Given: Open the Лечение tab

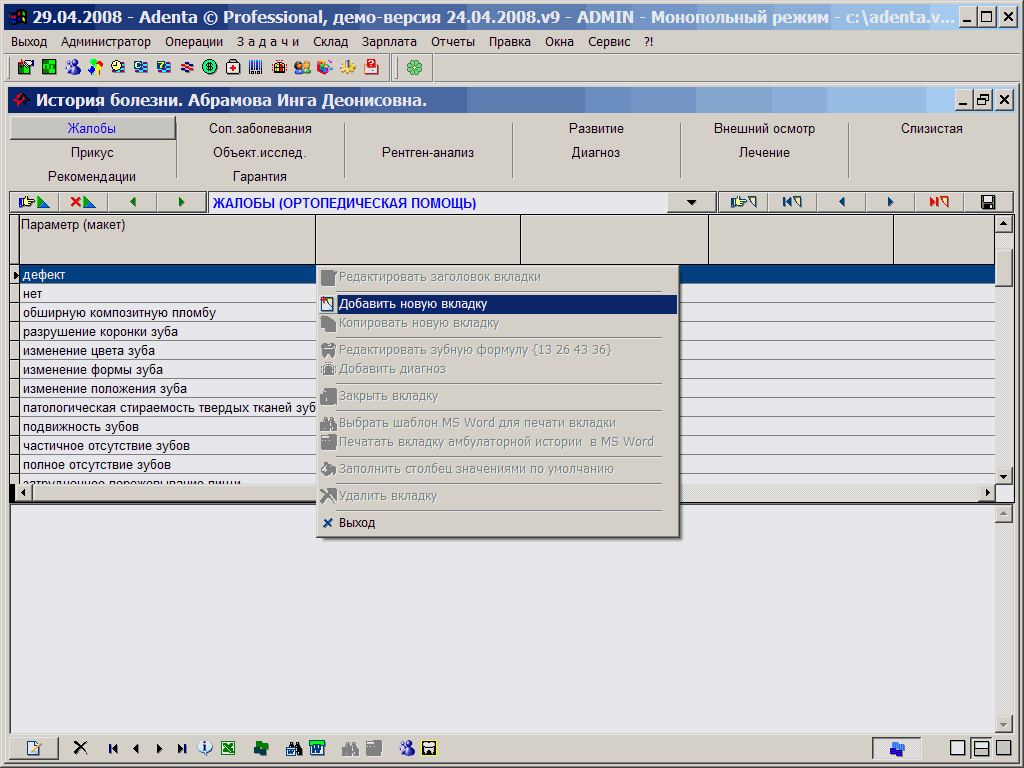Looking at the screenshot, I should (764, 153).
